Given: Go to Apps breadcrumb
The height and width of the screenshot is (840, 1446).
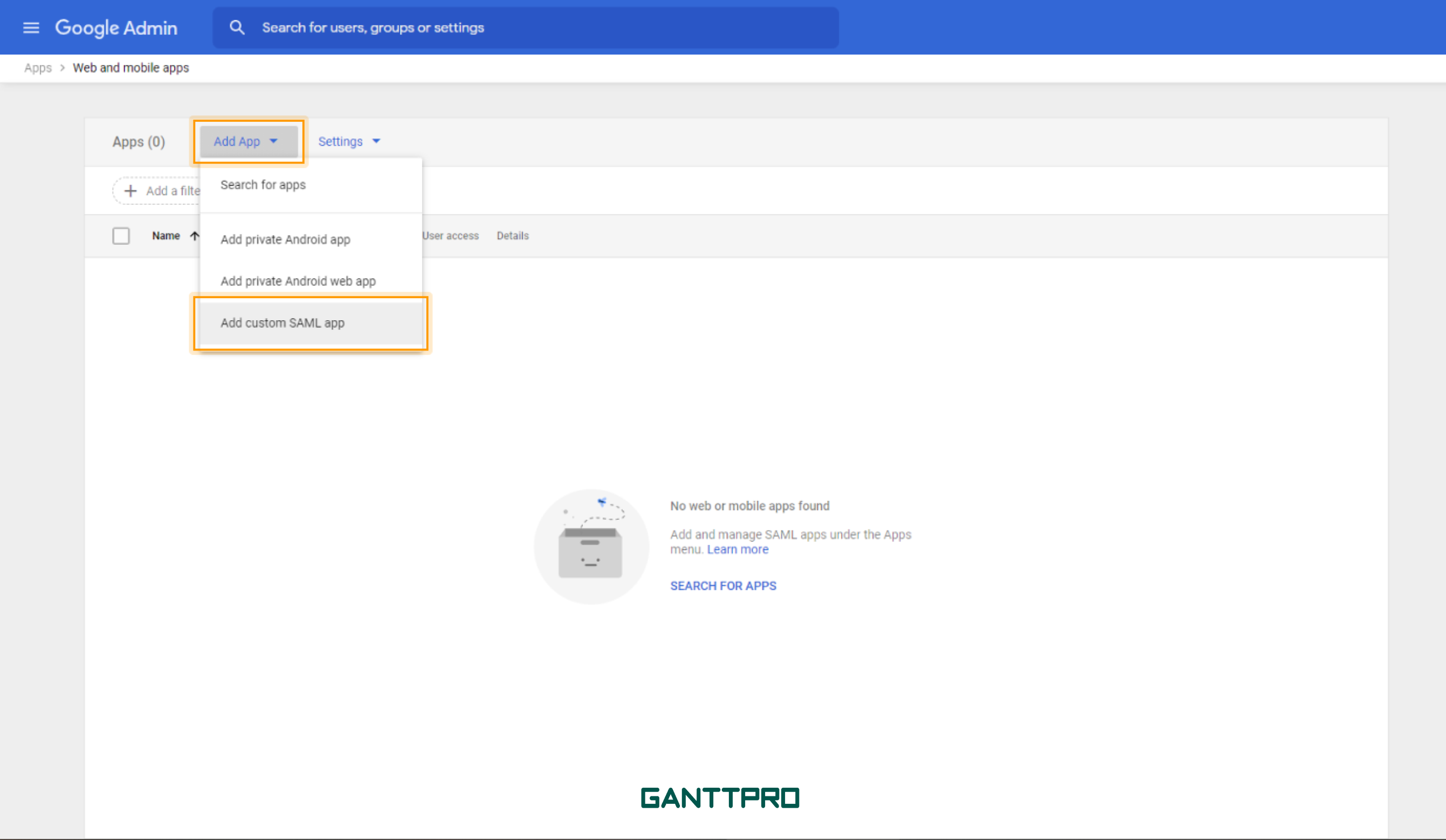Looking at the screenshot, I should coord(38,68).
